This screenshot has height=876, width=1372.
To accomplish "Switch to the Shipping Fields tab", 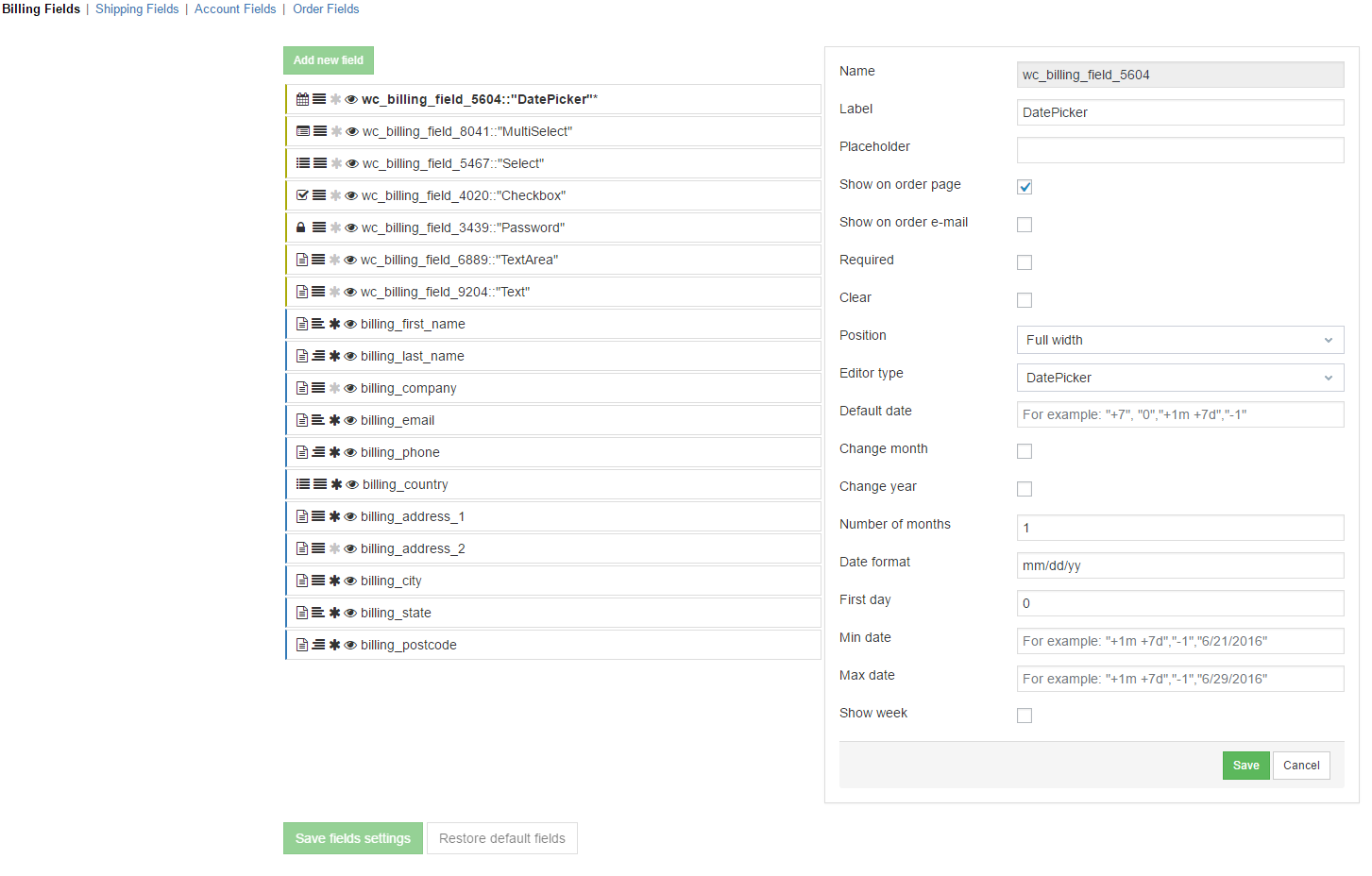I will tap(137, 9).
